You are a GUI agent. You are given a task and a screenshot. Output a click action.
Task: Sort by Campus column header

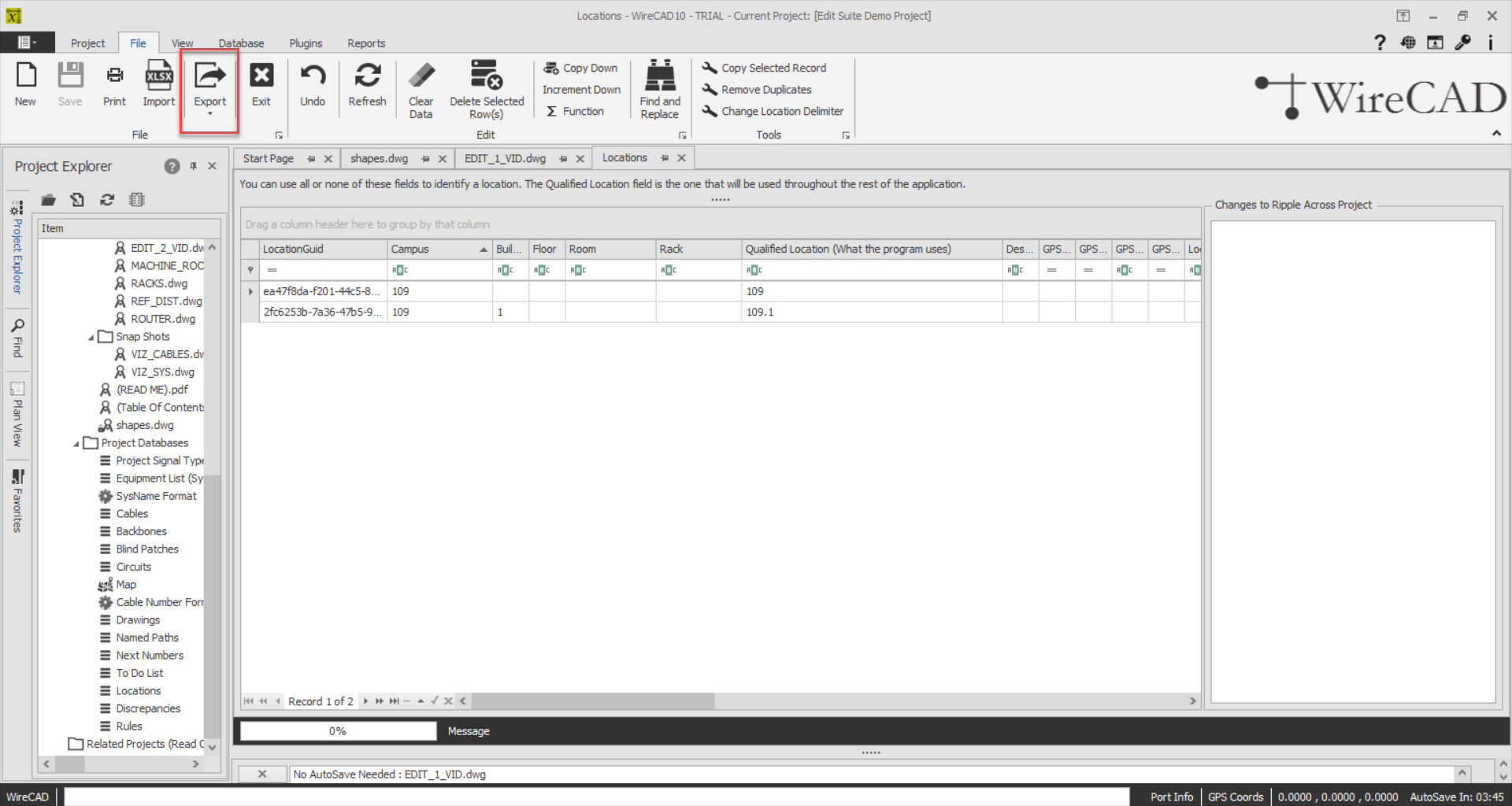click(x=439, y=249)
